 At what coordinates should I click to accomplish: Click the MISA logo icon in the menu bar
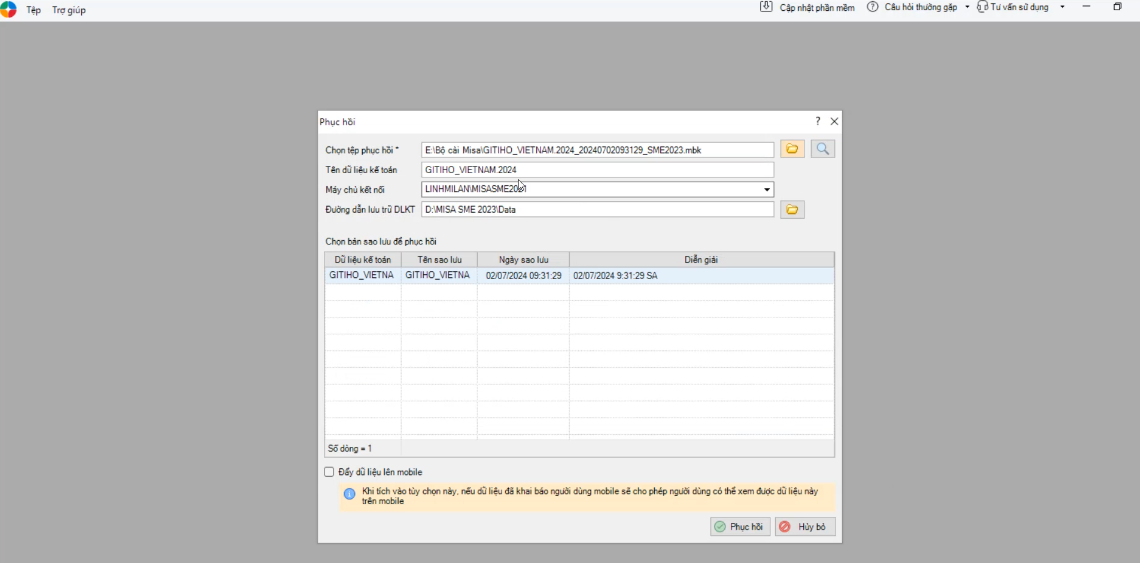tap(7, 9)
